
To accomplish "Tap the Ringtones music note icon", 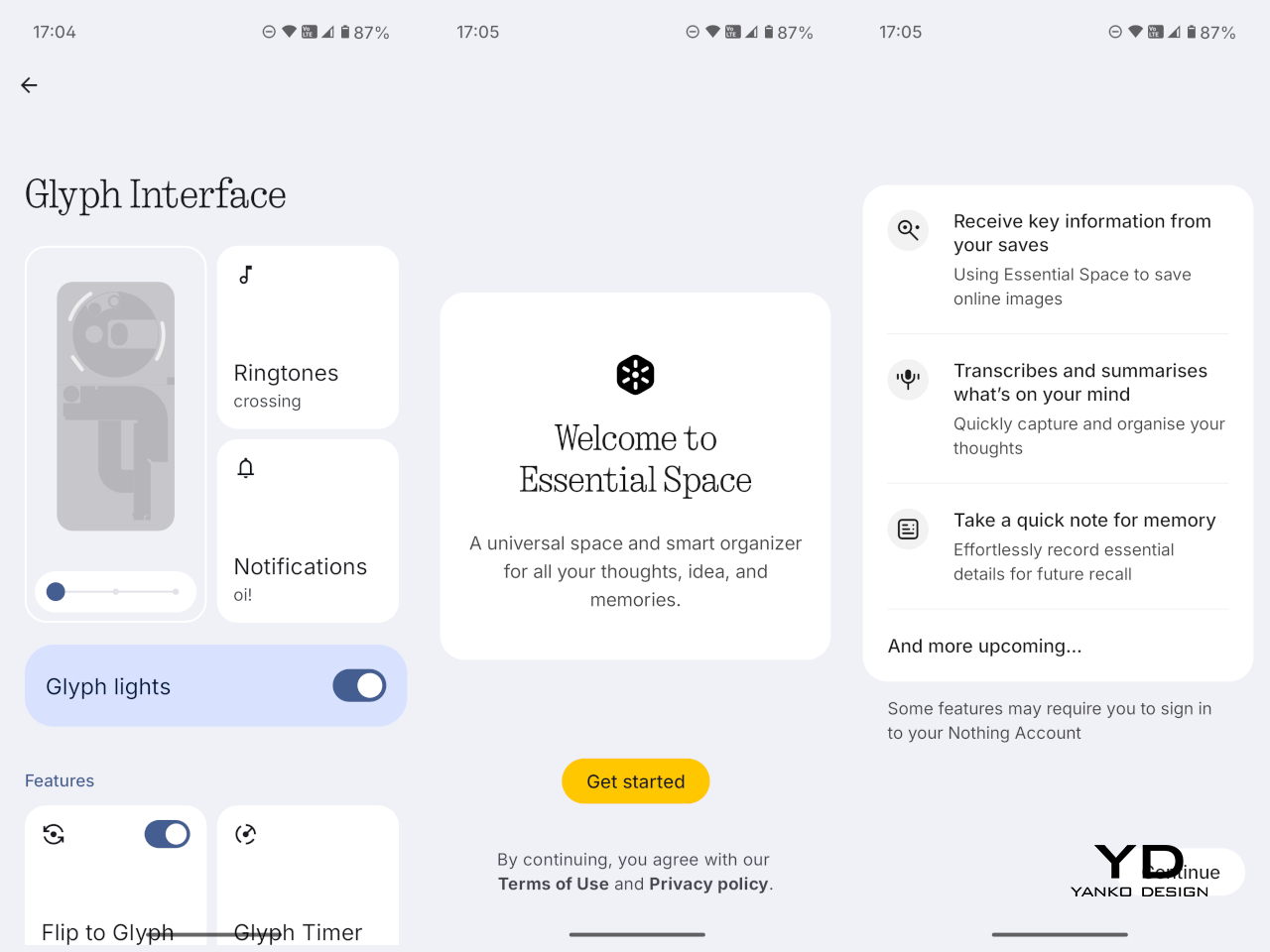I will [246, 275].
